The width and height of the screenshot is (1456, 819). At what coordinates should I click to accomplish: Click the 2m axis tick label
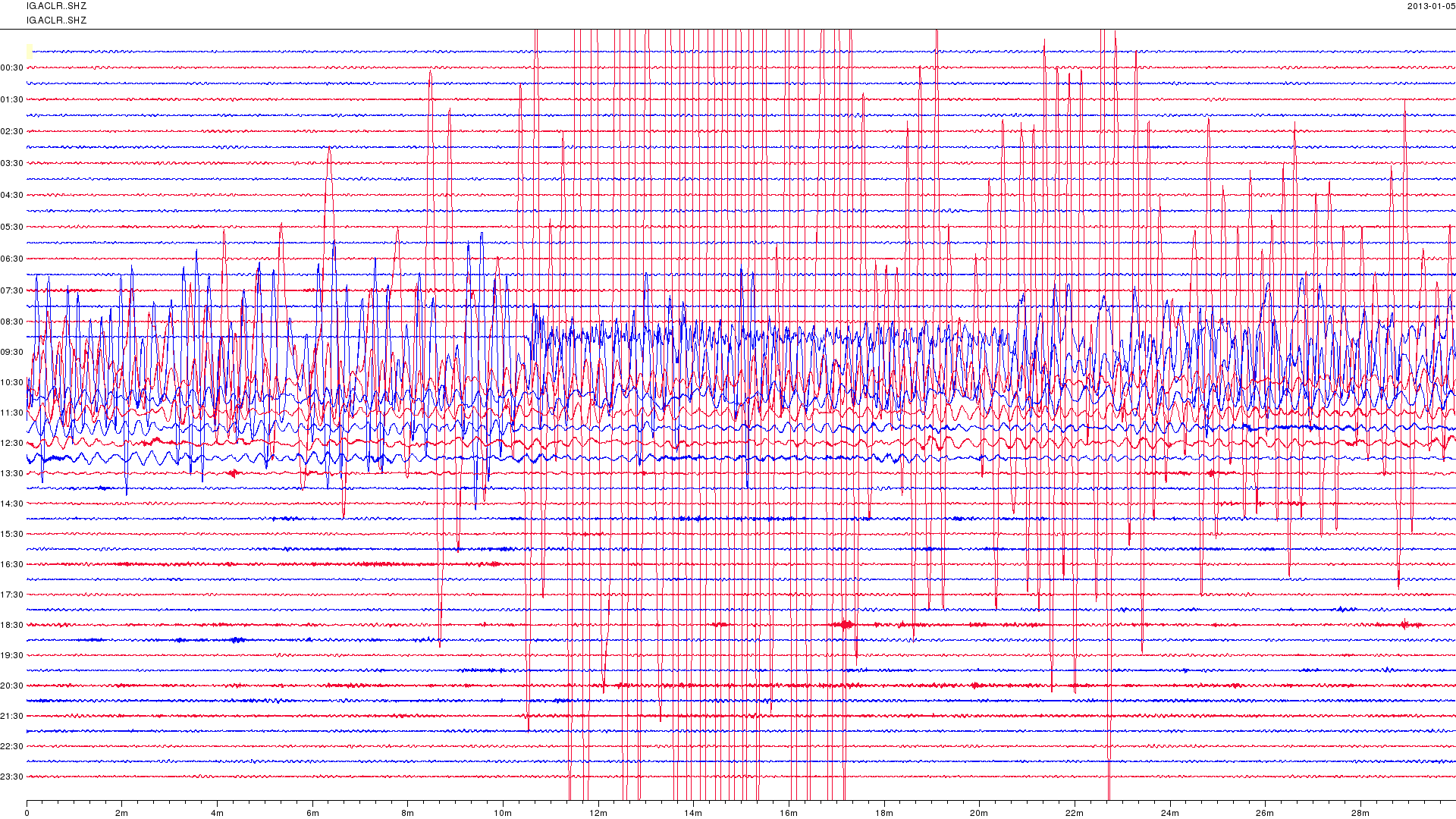click(122, 814)
